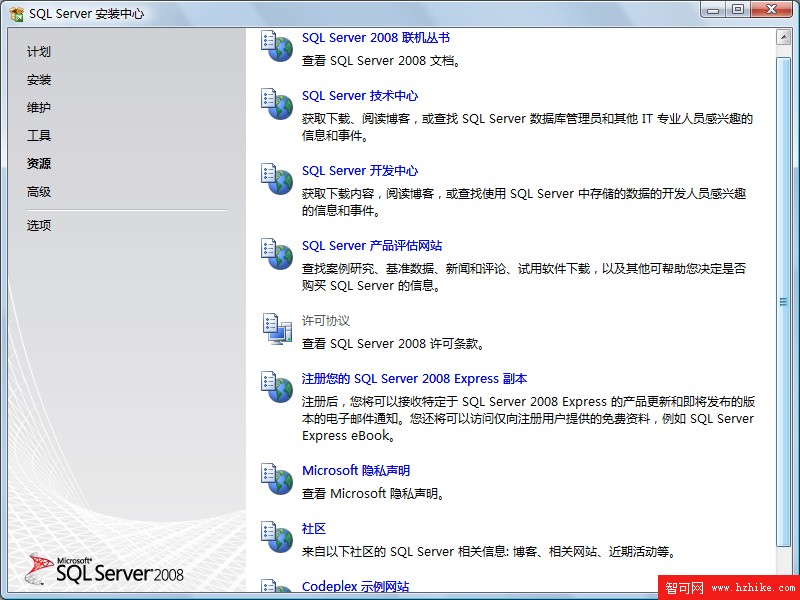
Task: Click the description mentioning 数据库管理员和其他 IT 专业人员
Action: [528, 127]
